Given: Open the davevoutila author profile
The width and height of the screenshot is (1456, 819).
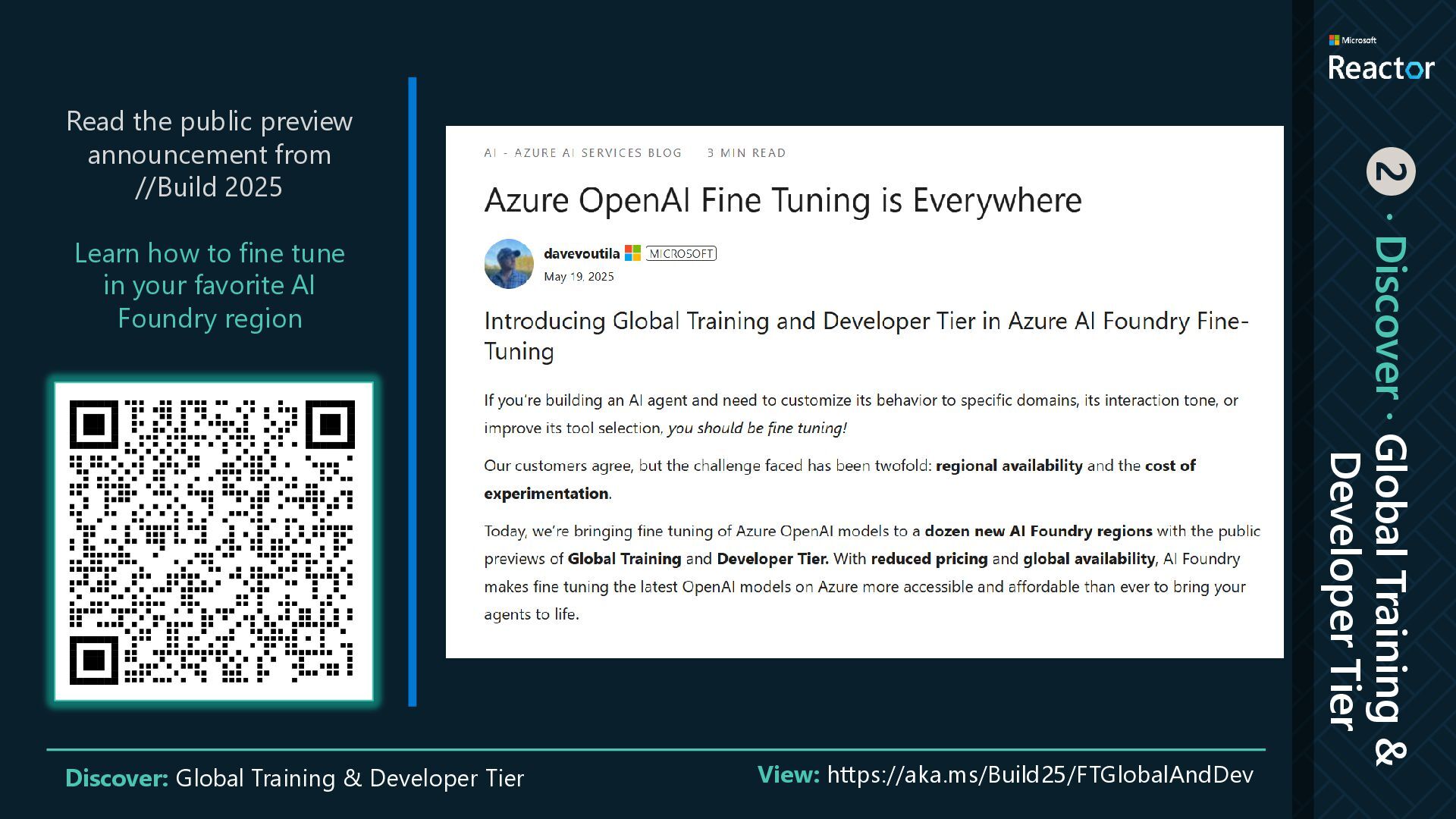Looking at the screenshot, I should coord(582,253).
